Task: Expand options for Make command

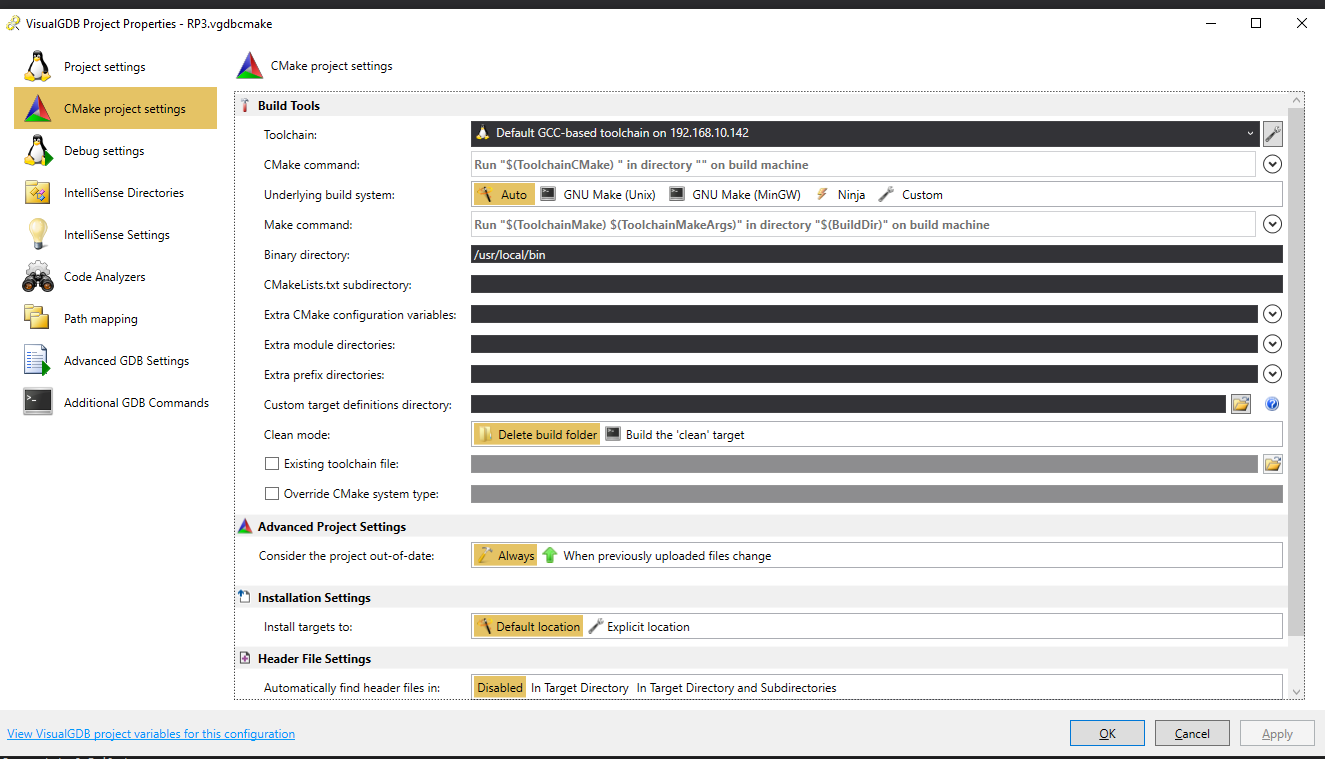Action: pos(1272,224)
